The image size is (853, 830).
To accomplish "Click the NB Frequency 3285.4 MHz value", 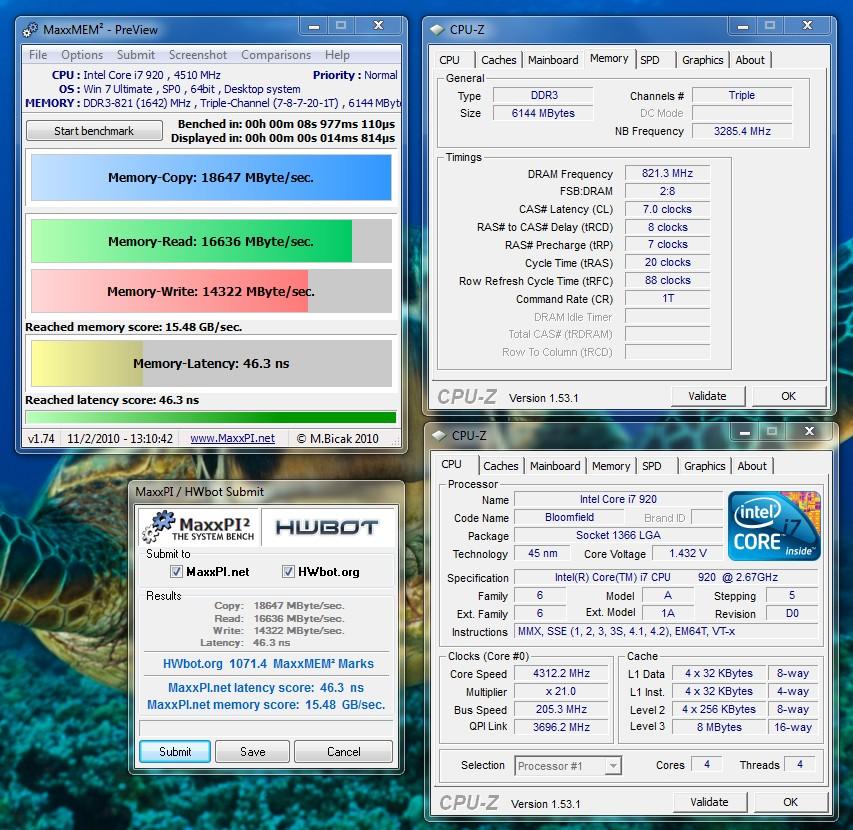I will pyautogui.click(x=742, y=131).
